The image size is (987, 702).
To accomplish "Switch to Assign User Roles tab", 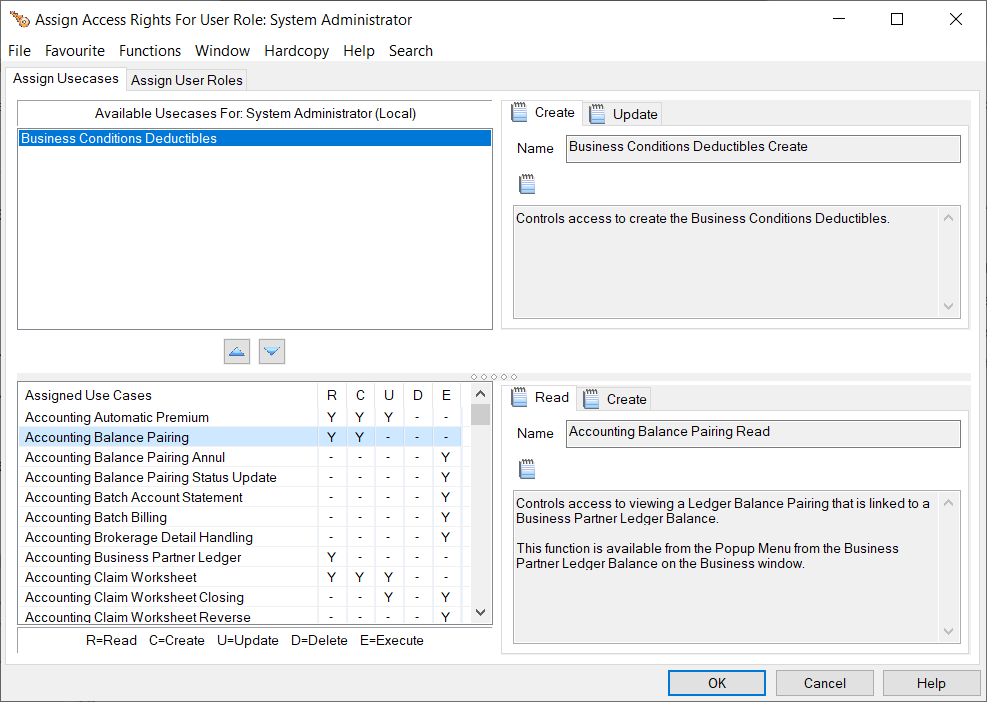I will [x=187, y=80].
